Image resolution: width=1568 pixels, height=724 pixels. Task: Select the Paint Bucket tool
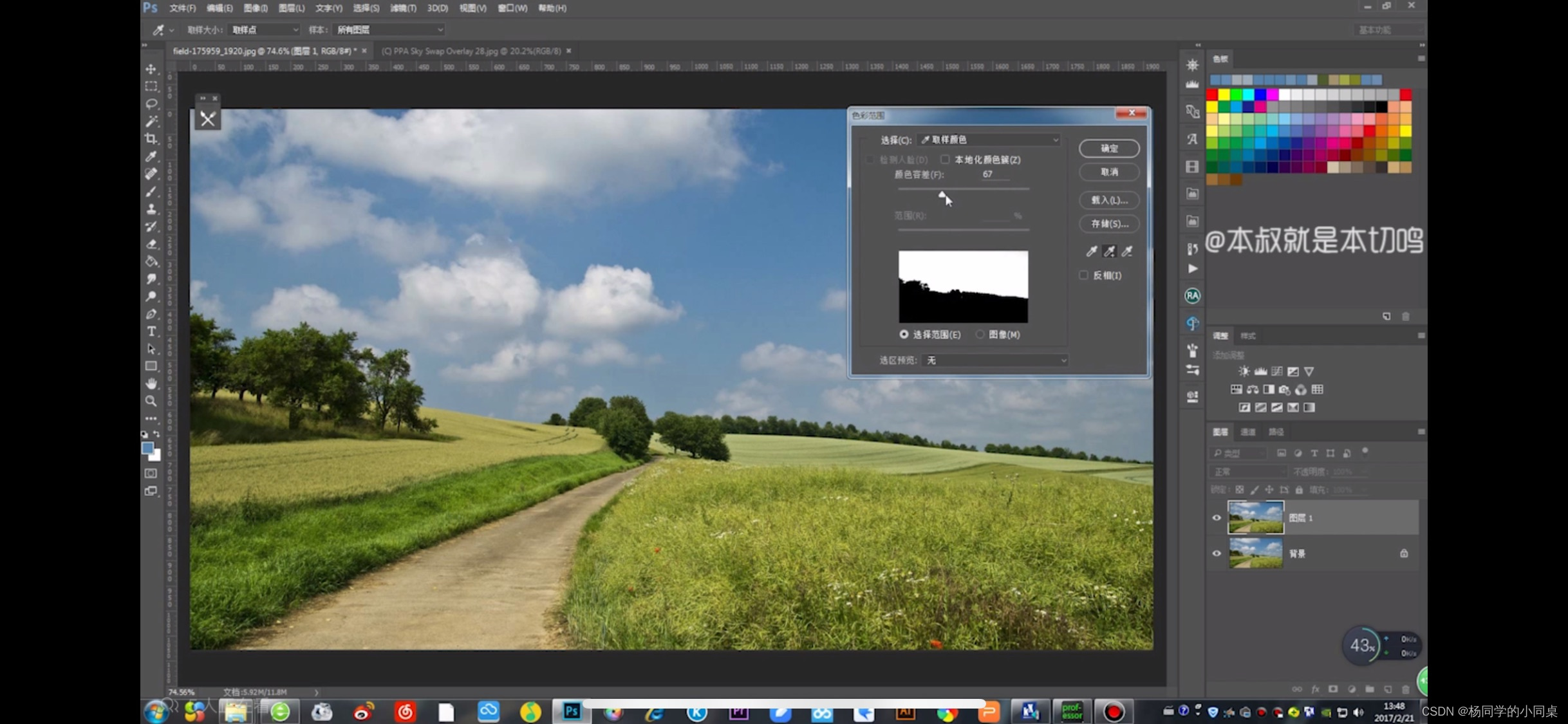(x=151, y=261)
